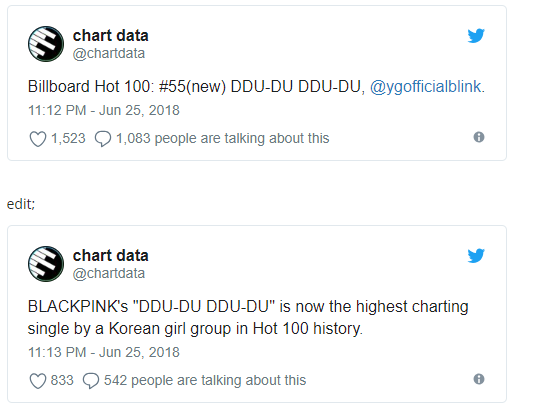Open reply bubble on first tweet

click(103, 139)
